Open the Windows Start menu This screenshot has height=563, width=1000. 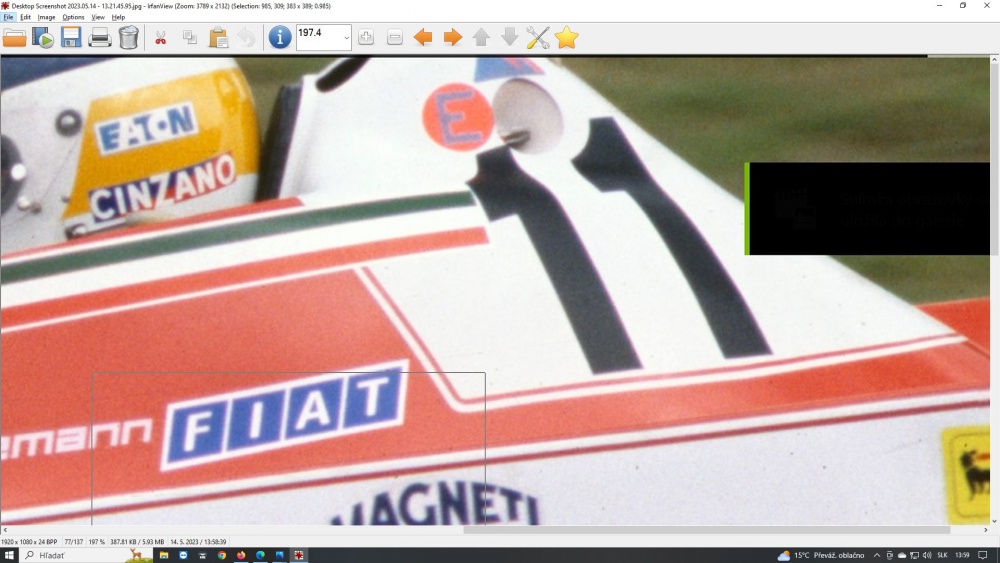[9, 555]
